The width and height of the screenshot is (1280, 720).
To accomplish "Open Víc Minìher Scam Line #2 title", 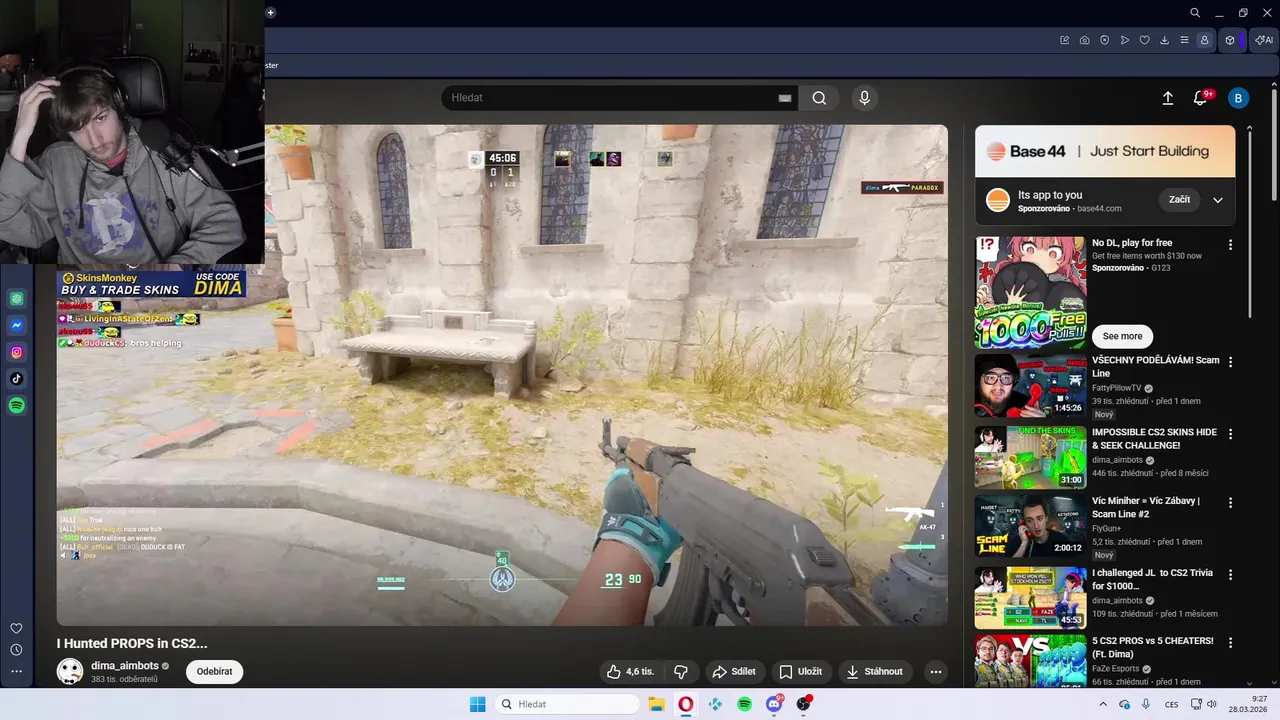I will tap(1146, 507).
